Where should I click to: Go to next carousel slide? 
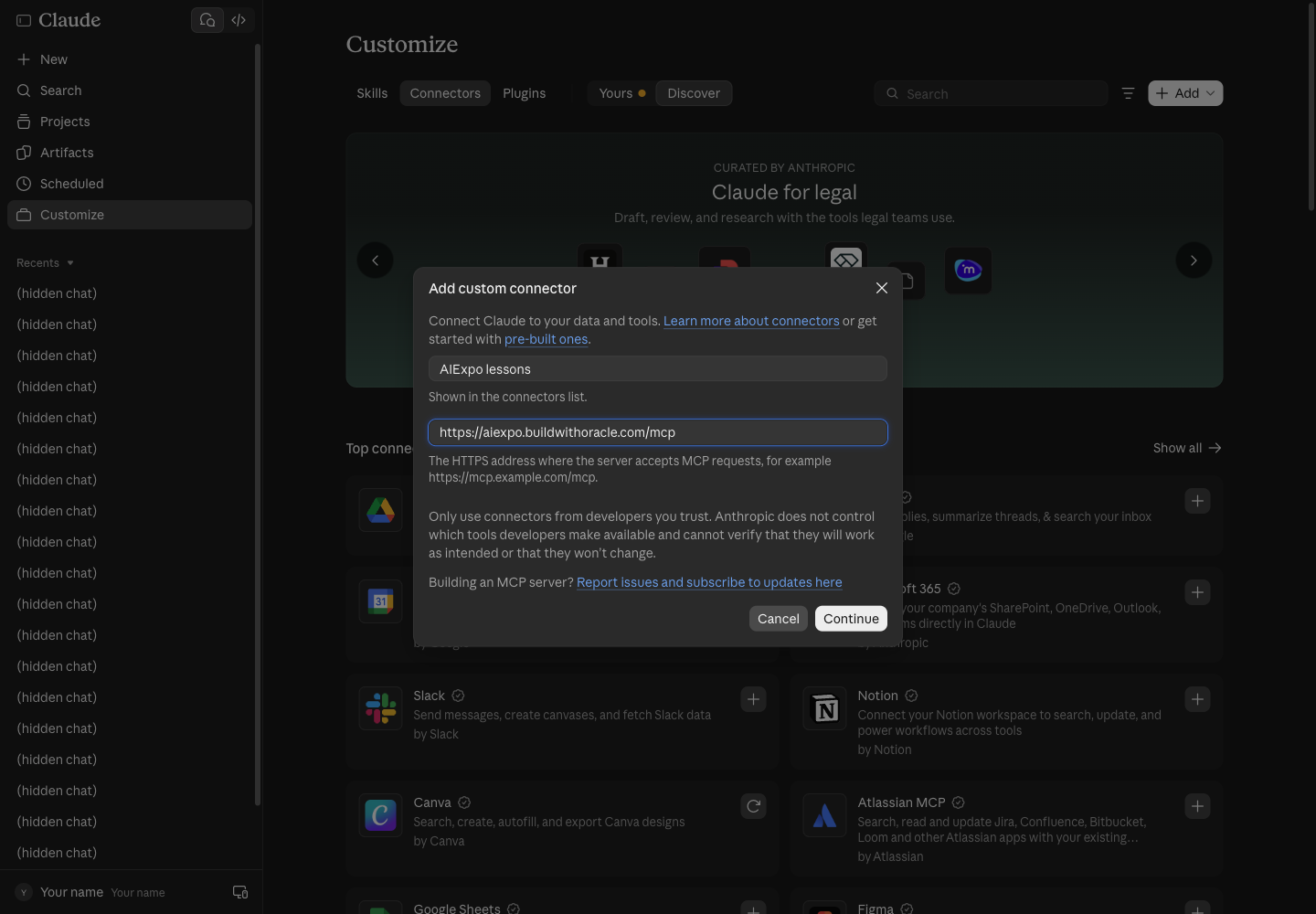(1194, 260)
